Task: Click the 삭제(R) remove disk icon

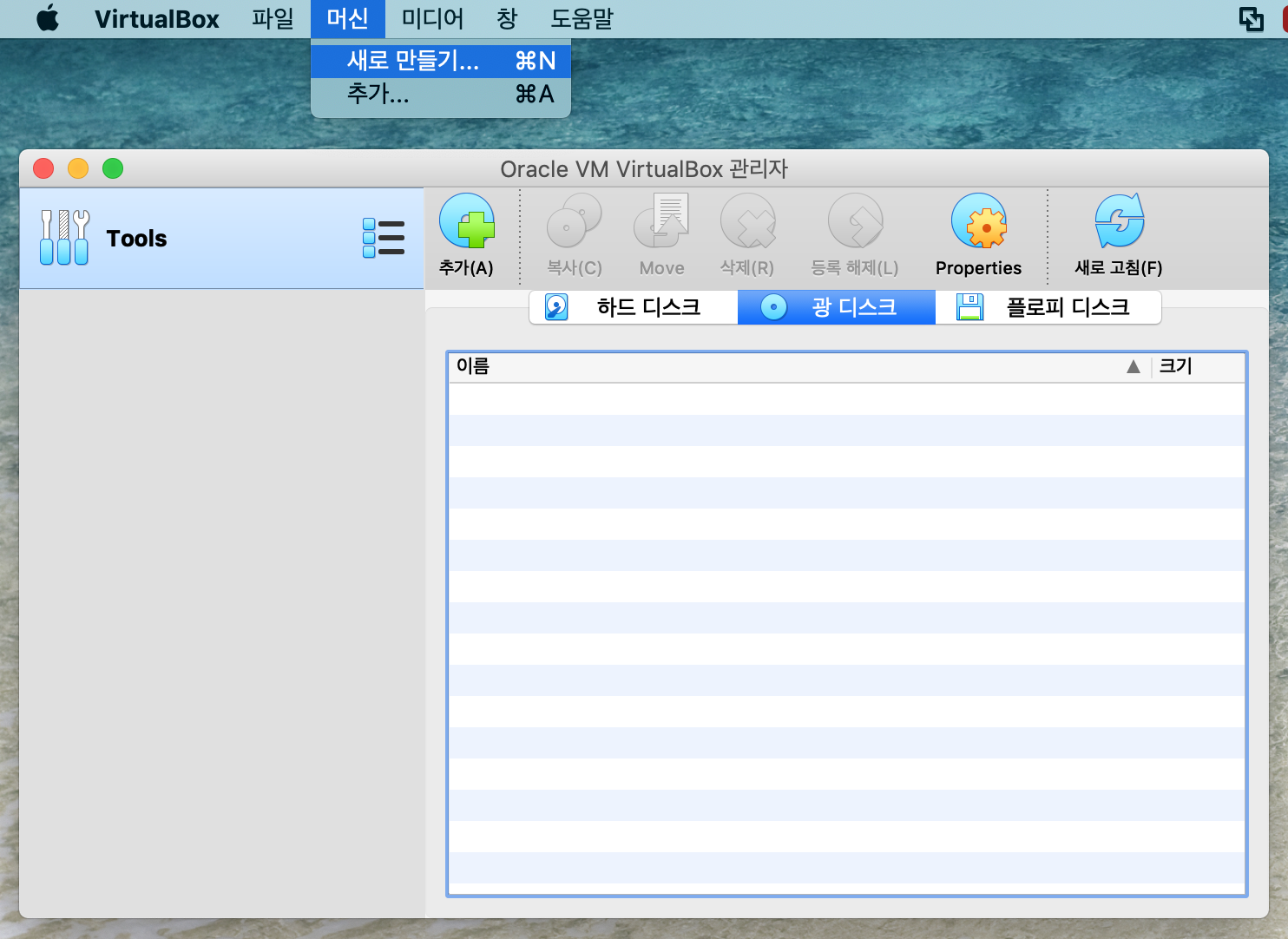Action: [747, 222]
